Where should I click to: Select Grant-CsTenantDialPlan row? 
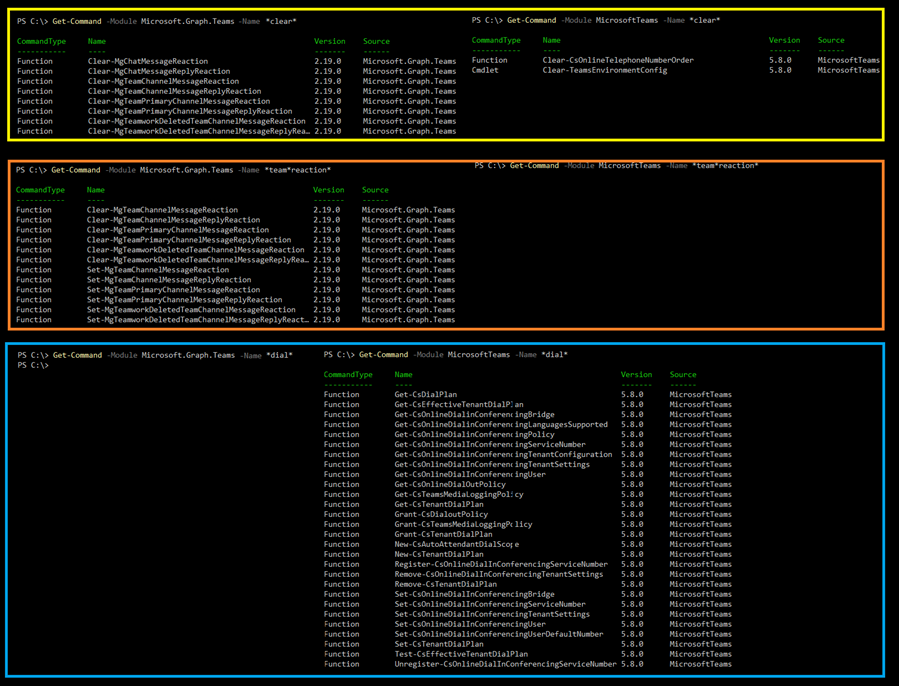[527, 535]
